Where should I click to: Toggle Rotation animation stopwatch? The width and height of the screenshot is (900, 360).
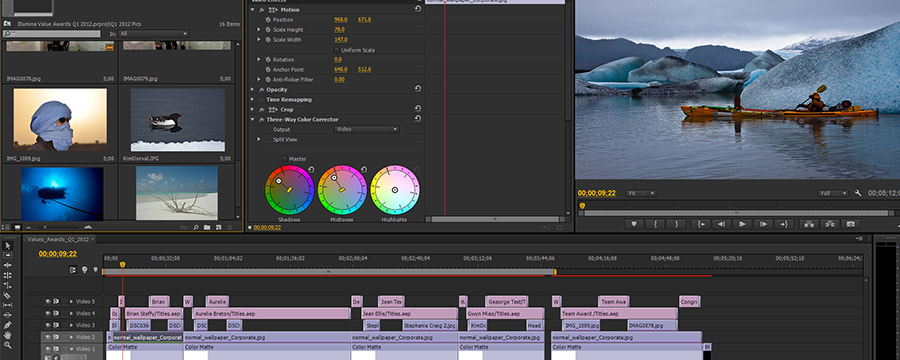pyautogui.click(x=267, y=59)
